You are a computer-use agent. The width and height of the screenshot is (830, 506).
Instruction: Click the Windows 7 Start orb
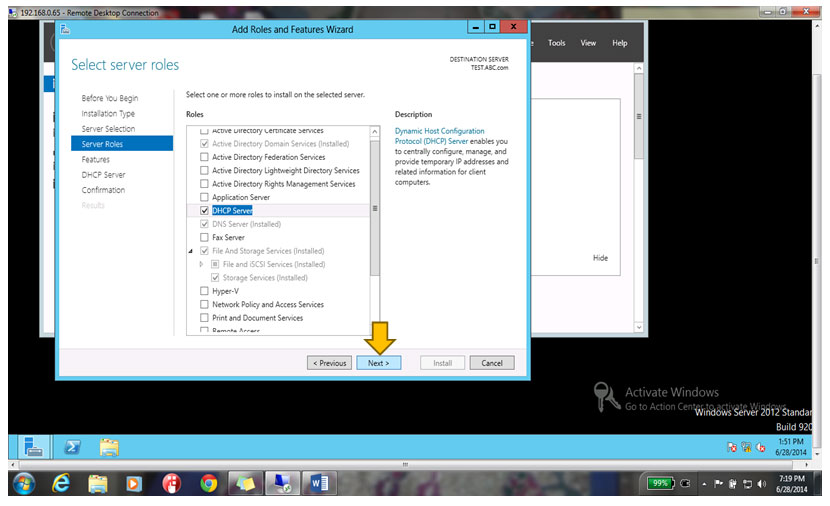point(24,483)
